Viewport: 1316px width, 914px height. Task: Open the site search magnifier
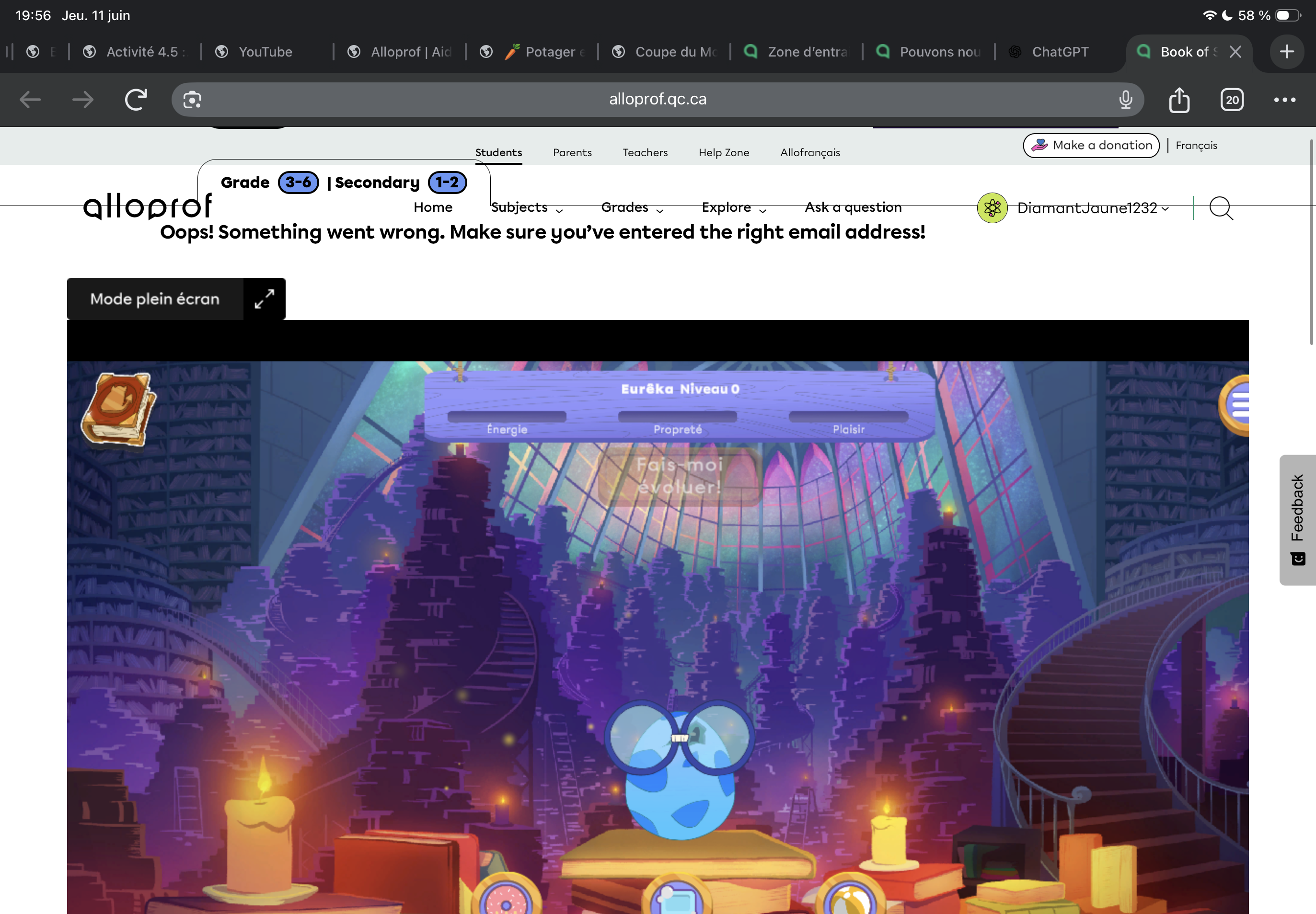click(1220, 208)
